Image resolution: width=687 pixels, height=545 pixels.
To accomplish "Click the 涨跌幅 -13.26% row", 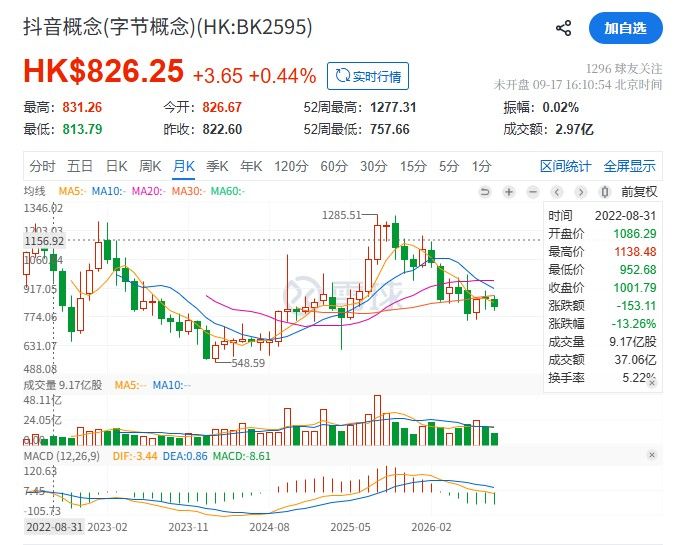I will coord(602,324).
